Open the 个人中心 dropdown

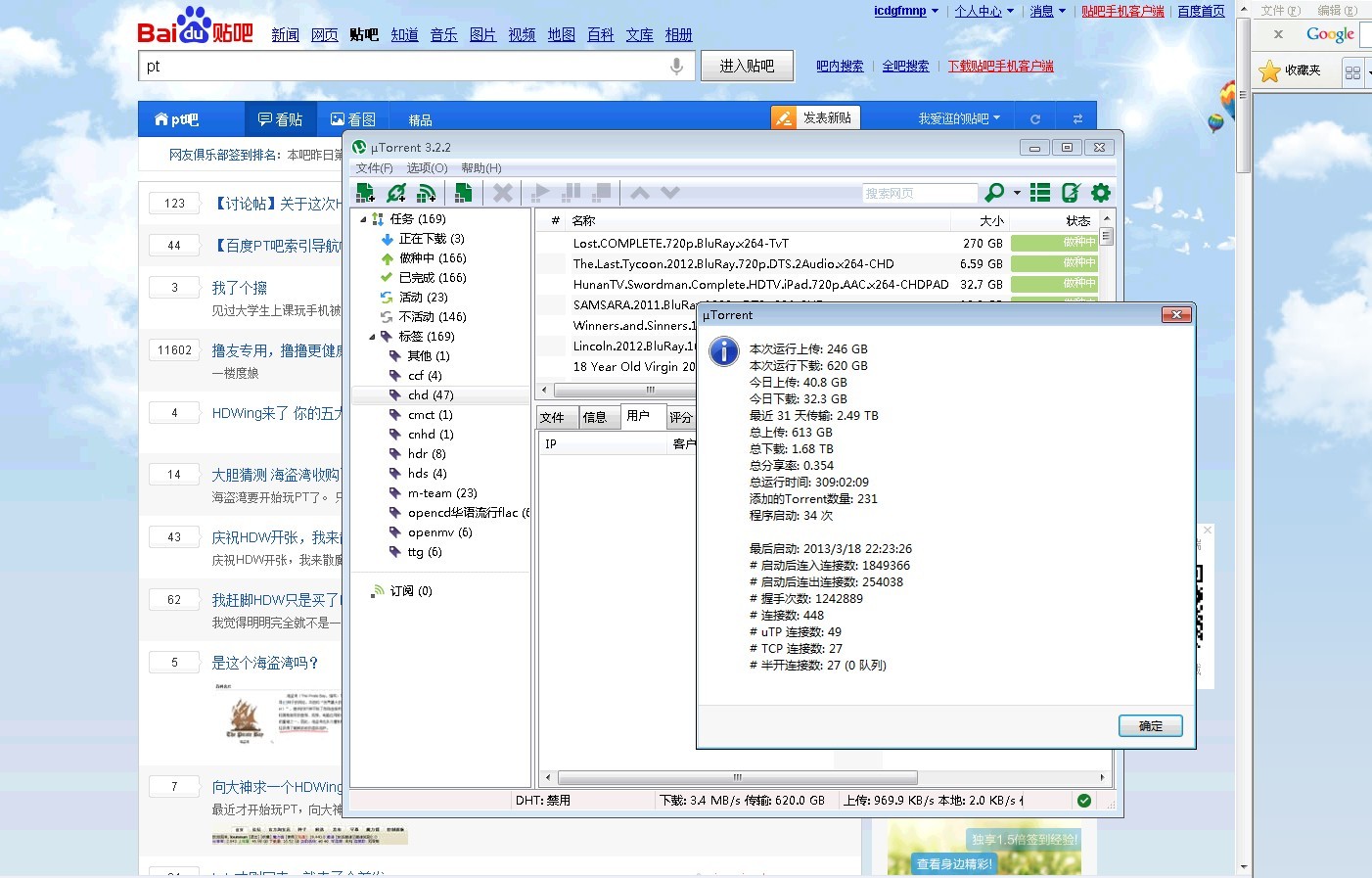pyautogui.click(x=984, y=12)
